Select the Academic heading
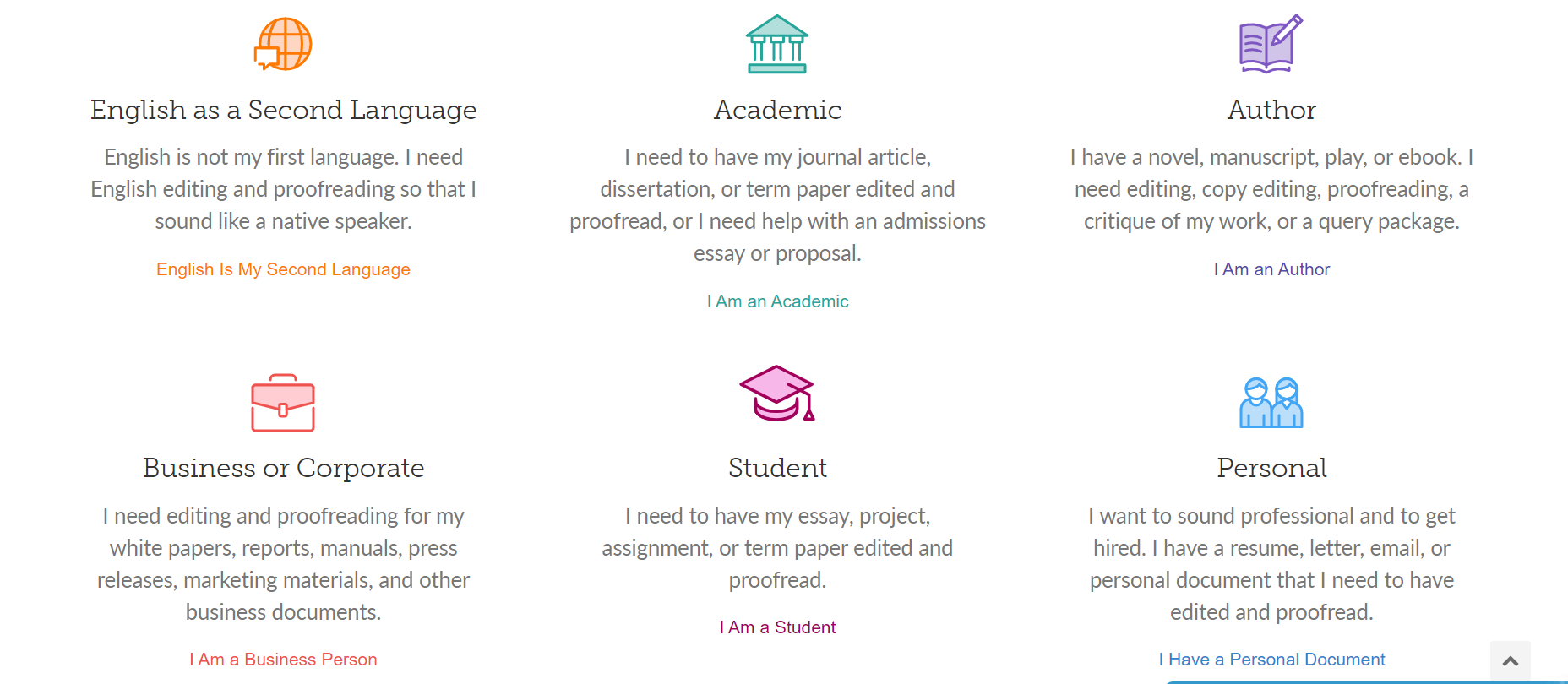This screenshot has width=1568, height=684. [x=777, y=110]
